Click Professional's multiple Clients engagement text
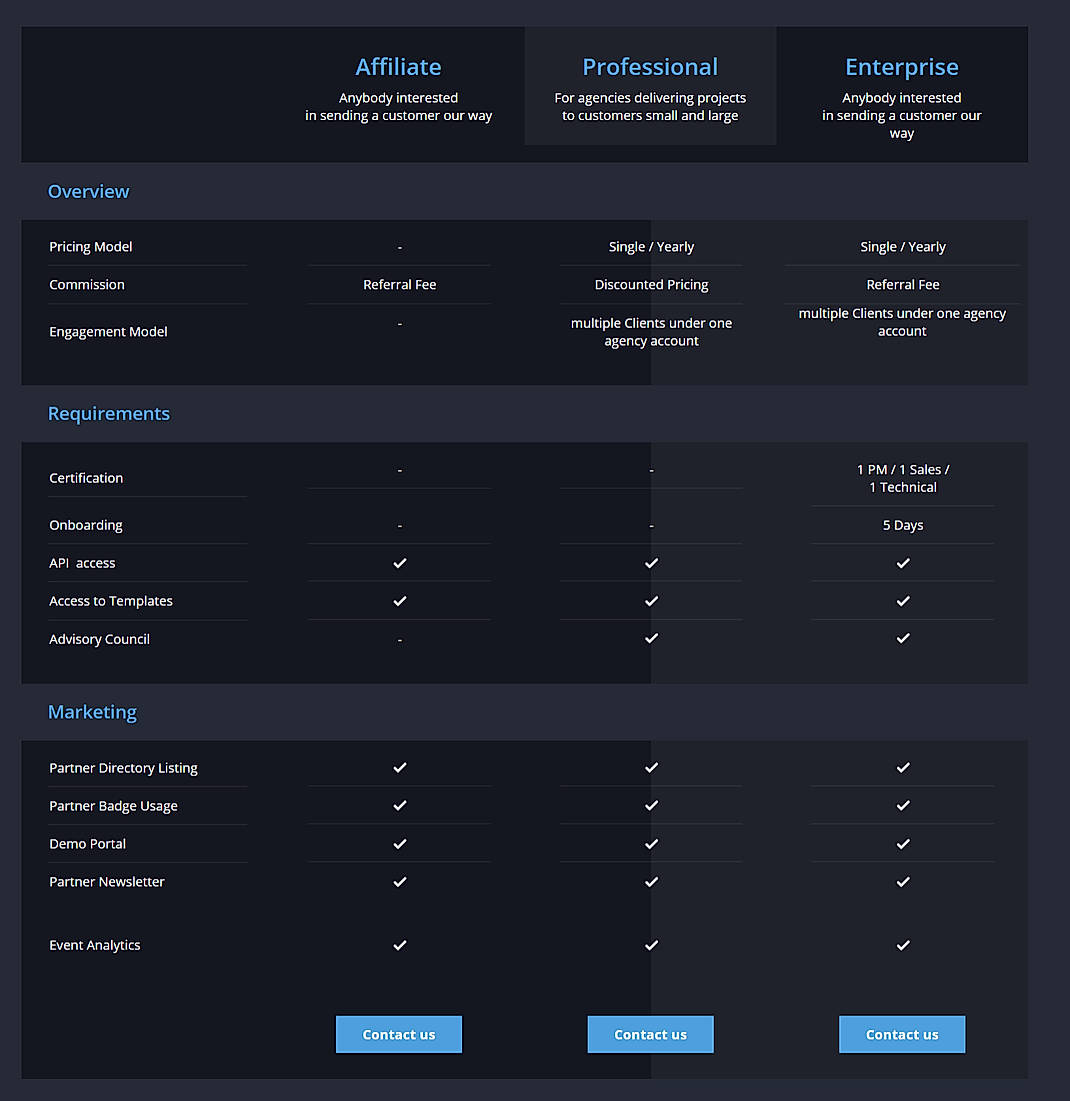Image resolution: width=1070 pixels, height=1101 pixels. click(652, 332)
